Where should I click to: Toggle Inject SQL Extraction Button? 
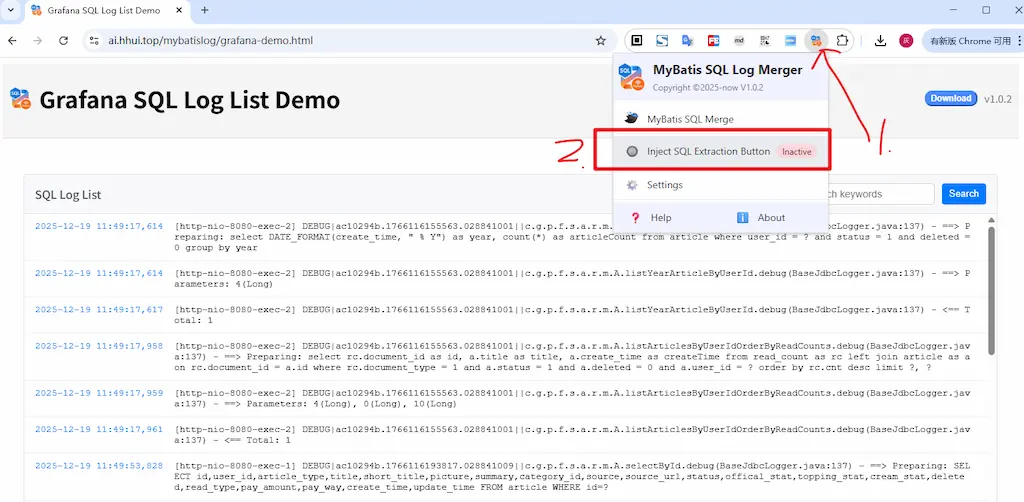tap(711, 151)
